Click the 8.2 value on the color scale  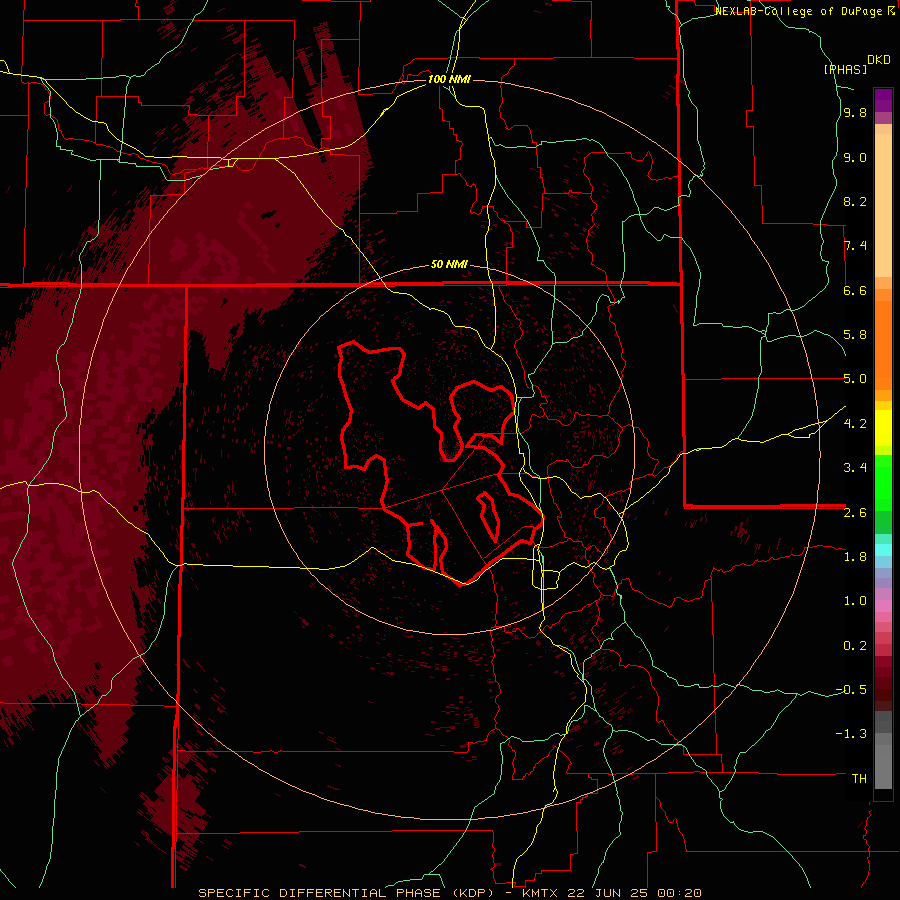[855, 202]
